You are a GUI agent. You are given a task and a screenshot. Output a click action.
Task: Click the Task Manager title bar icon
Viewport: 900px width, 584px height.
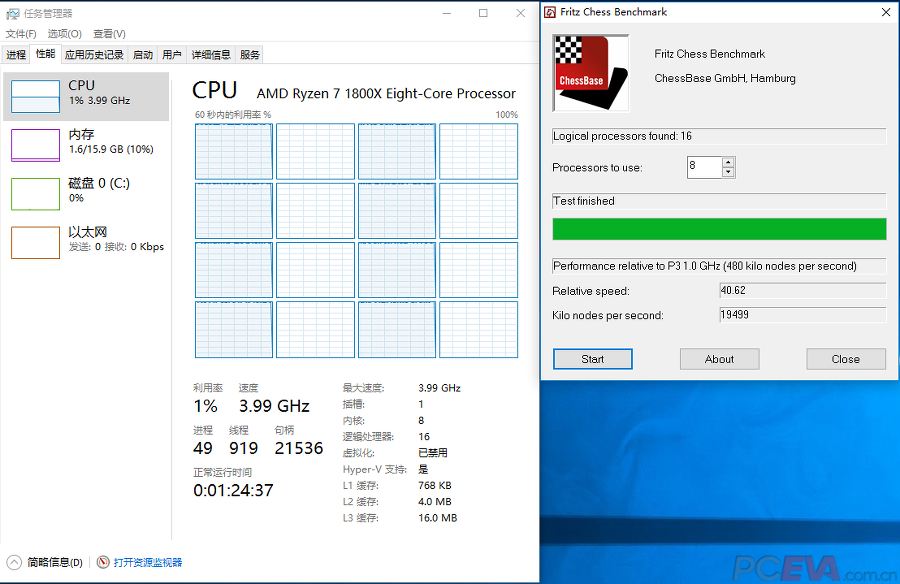click(x=11, y=13)
